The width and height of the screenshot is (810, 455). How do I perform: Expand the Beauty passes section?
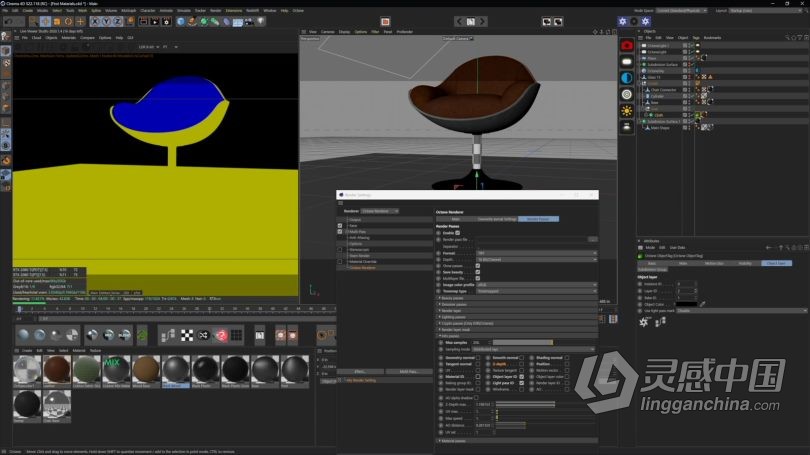517,298
